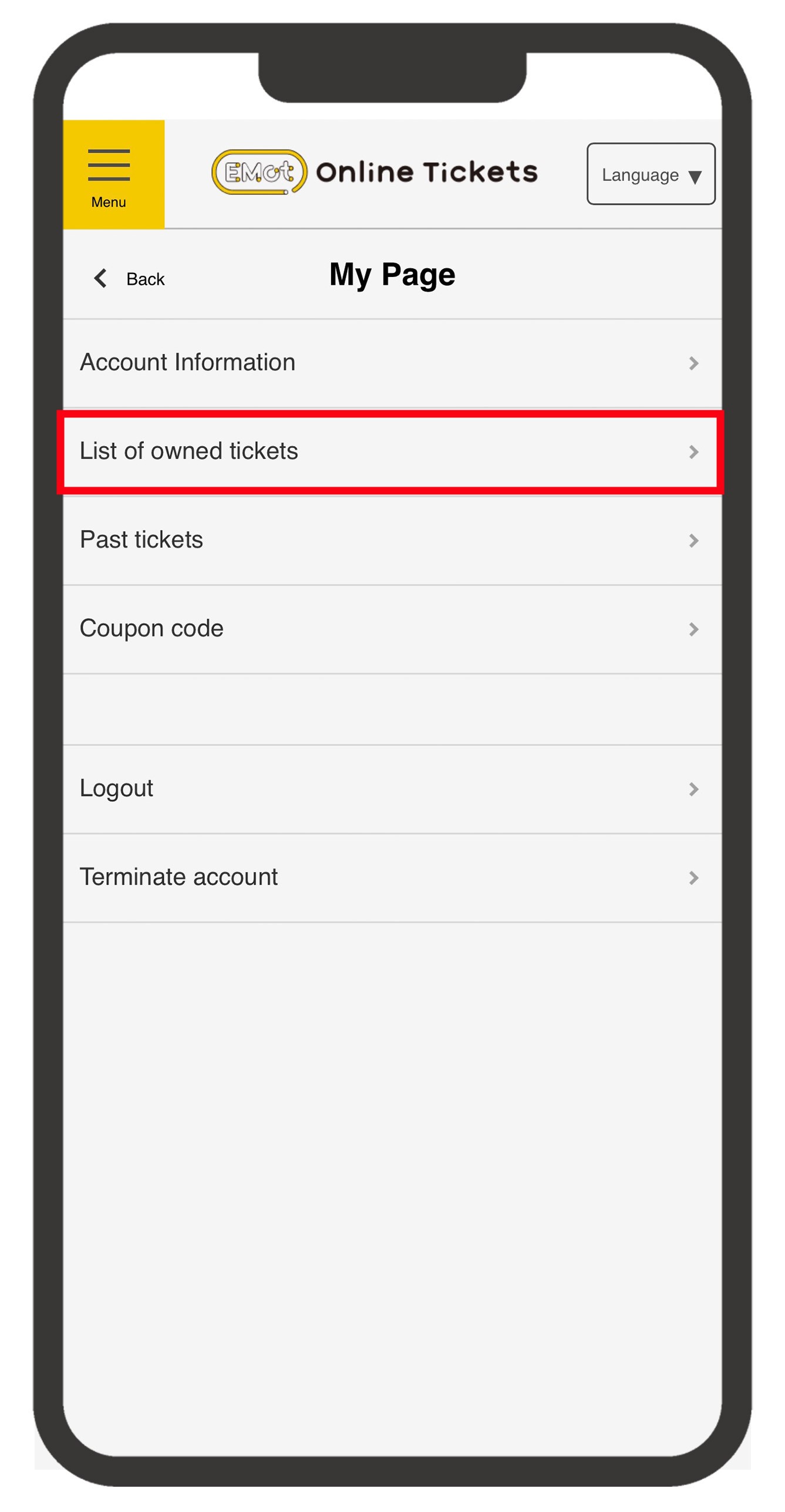This screenshot has width=785, height=1512.
Task: Click the My Page heading
Action: pyautogui.click(x=392, y=275)
